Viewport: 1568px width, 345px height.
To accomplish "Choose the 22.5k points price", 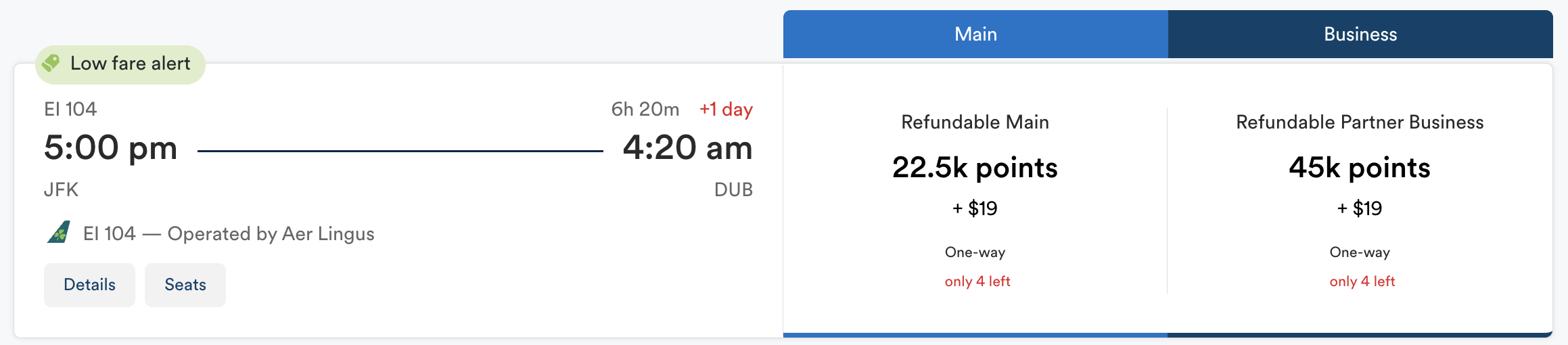I will (x=975, y=168).
